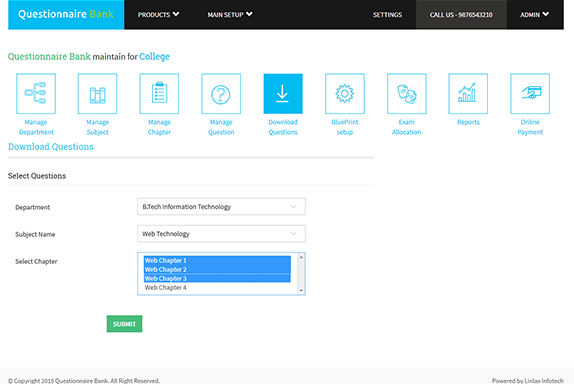
Task: Open the Reports chart icon
Action: 468,94
